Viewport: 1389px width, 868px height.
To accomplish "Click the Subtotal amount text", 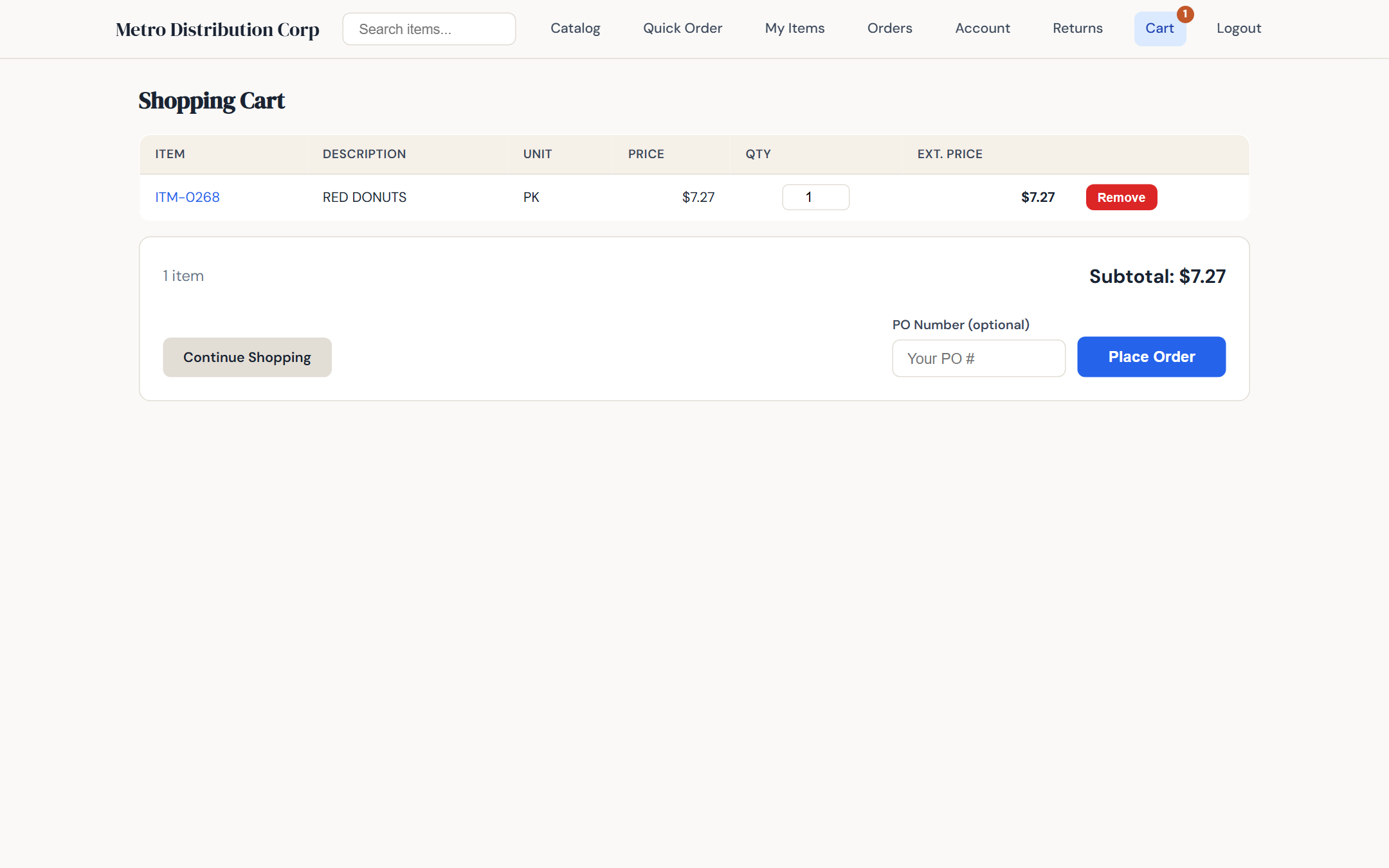I will click(x=1156, y=276).
